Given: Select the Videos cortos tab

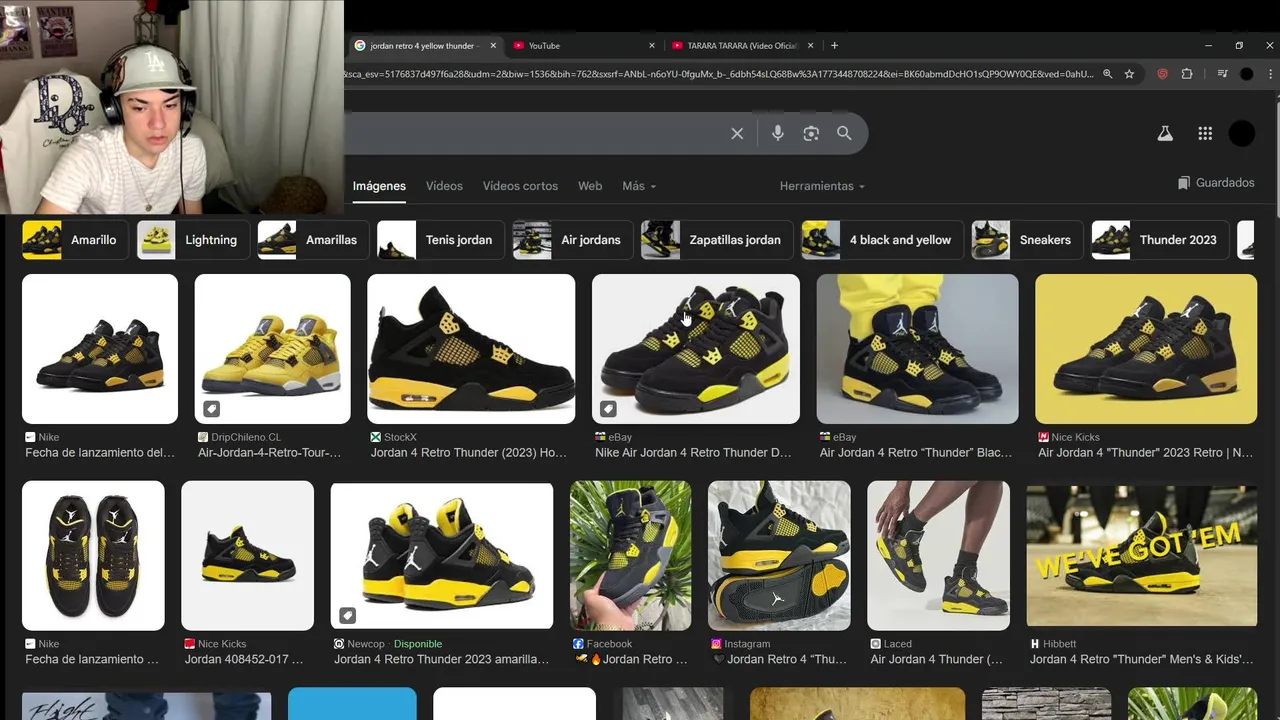Looking at the screenshot, I should pos(520,186).
